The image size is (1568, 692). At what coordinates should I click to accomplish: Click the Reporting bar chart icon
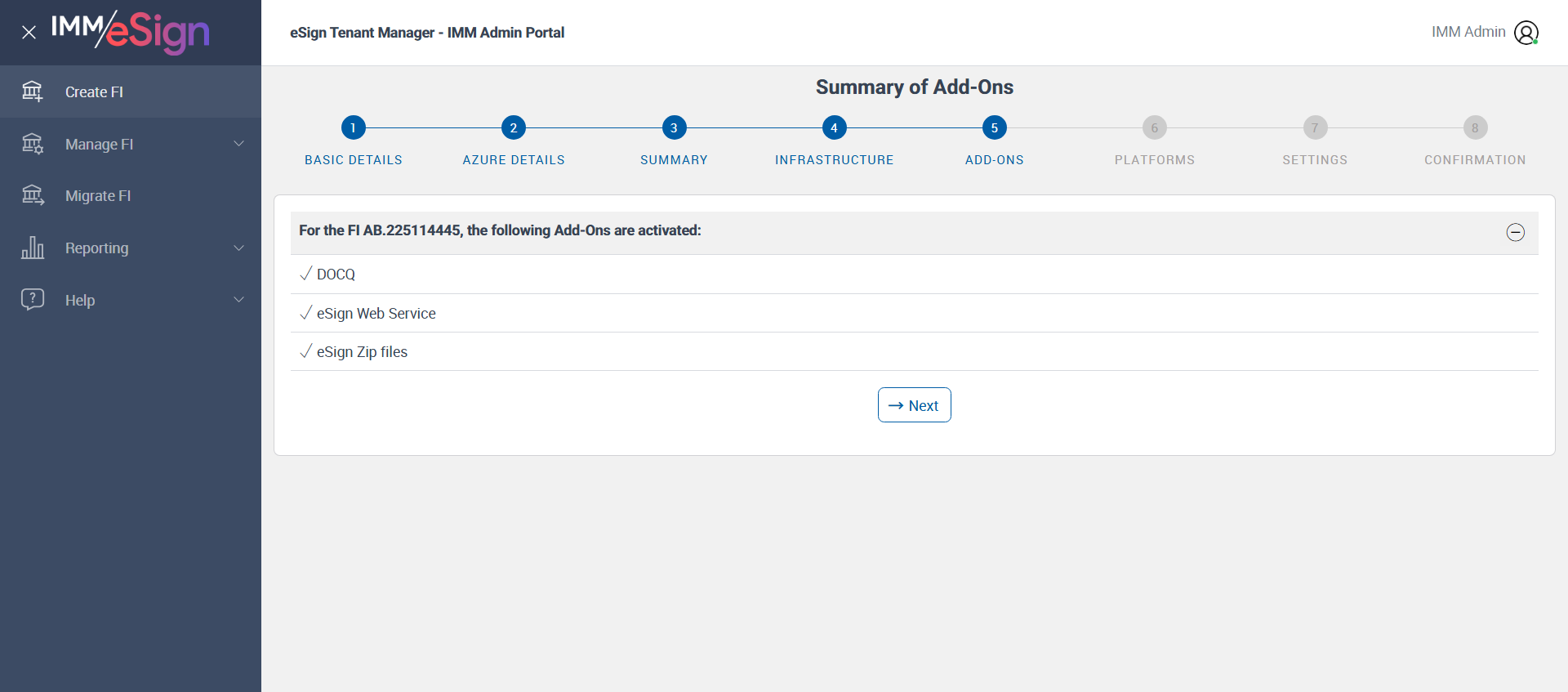pyautogui.click(x=33, y=248)
